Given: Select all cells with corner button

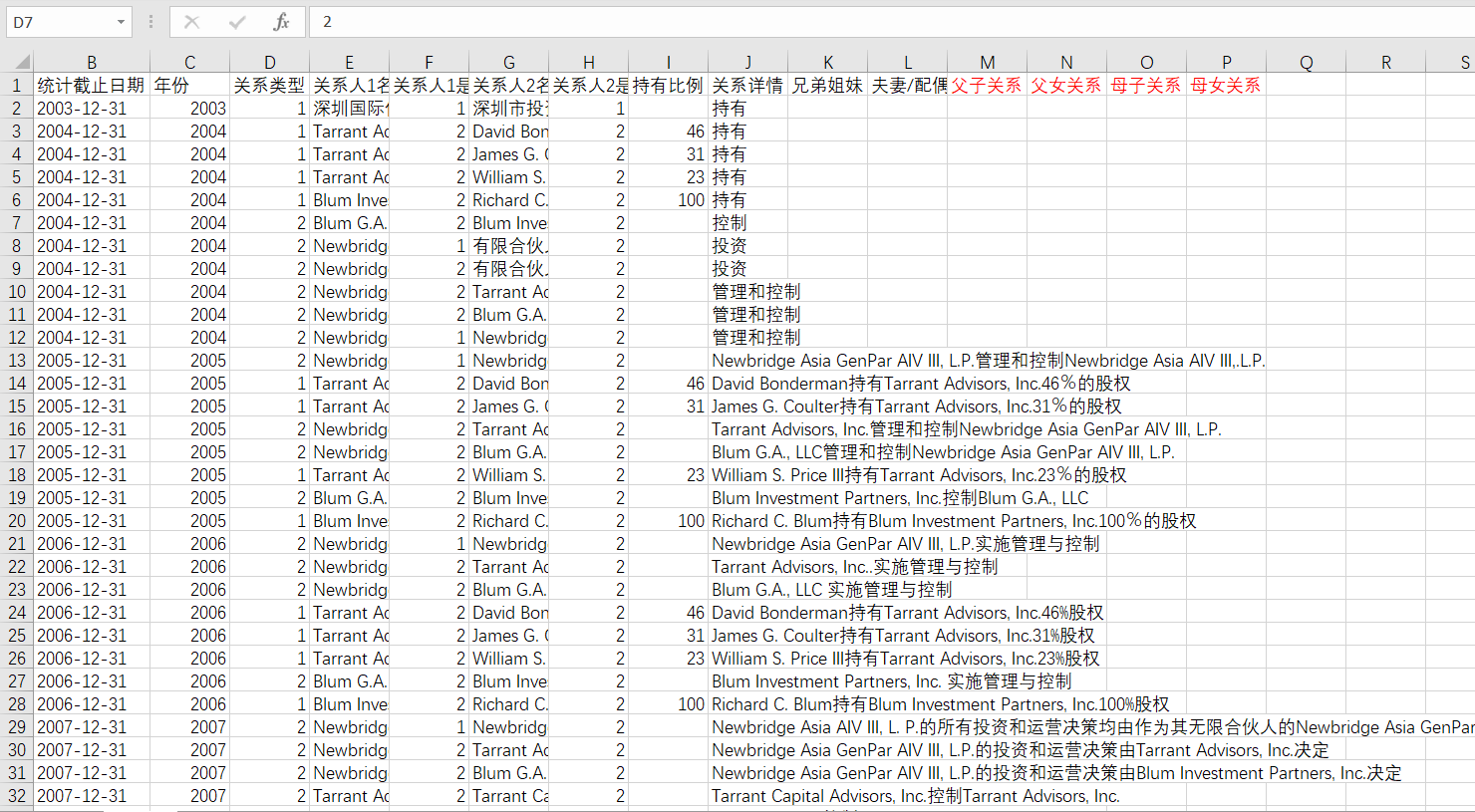Looking at the screenshot, I should pyautogui.click(x=18, y=62).
